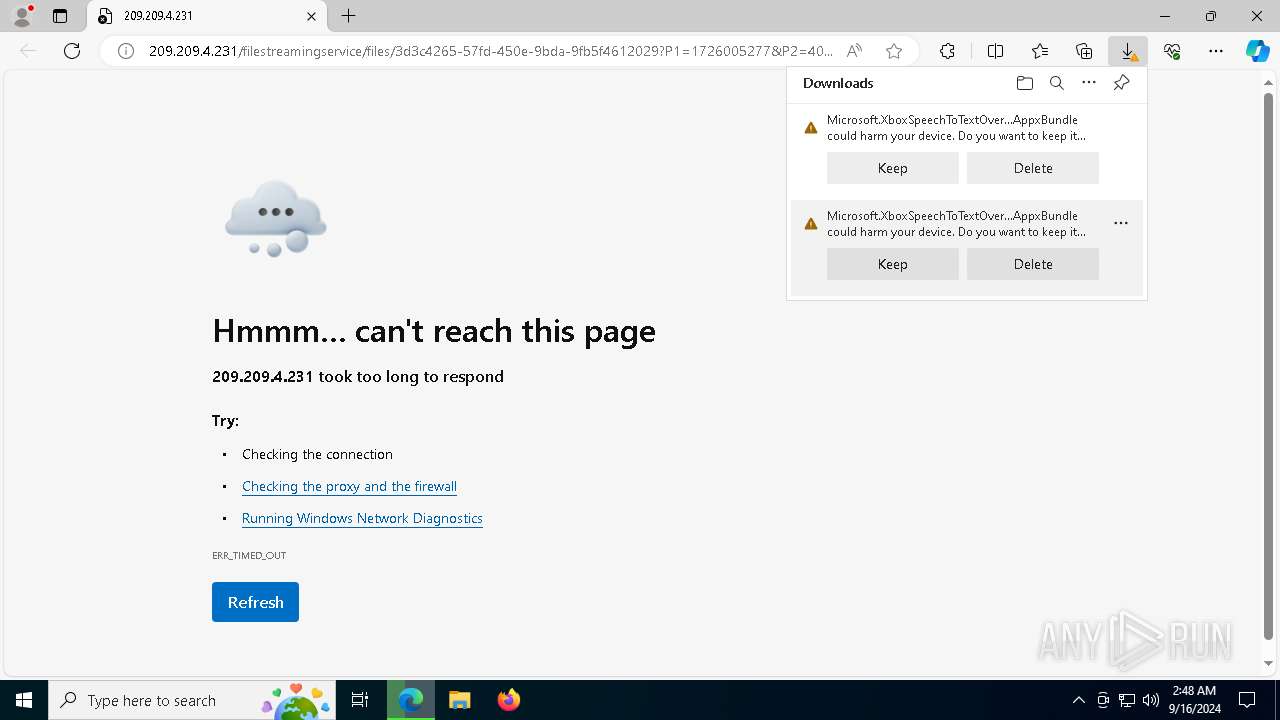Click the browser back arrow
This screenshot has height=720, width=1280.
pyautogui.click(x=28, y=51)
